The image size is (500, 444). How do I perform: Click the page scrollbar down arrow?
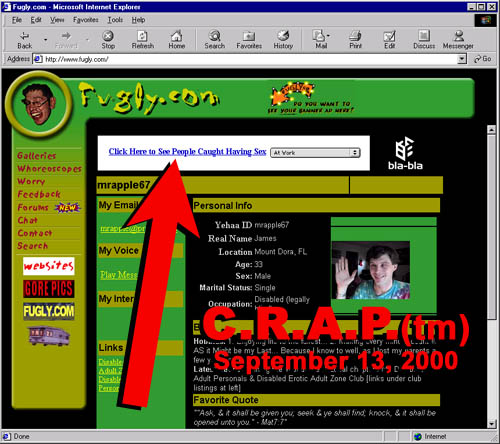[491, 424]
